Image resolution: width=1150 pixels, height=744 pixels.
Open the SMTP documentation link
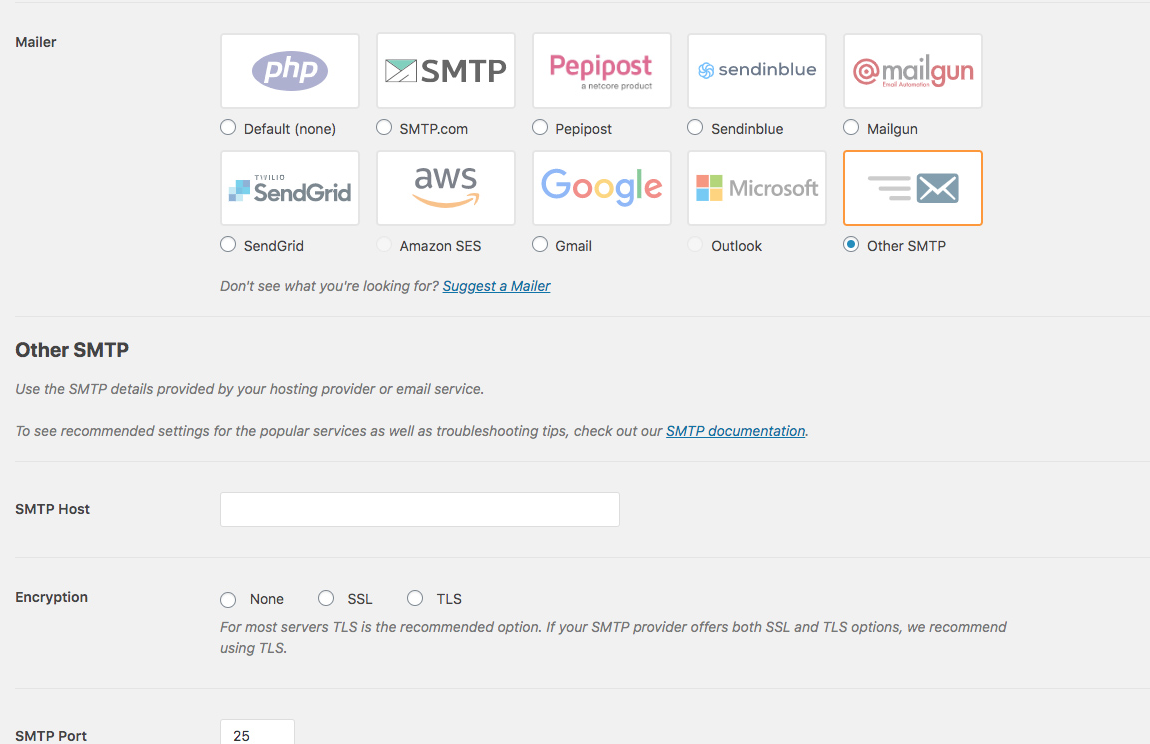pos(736,431)
